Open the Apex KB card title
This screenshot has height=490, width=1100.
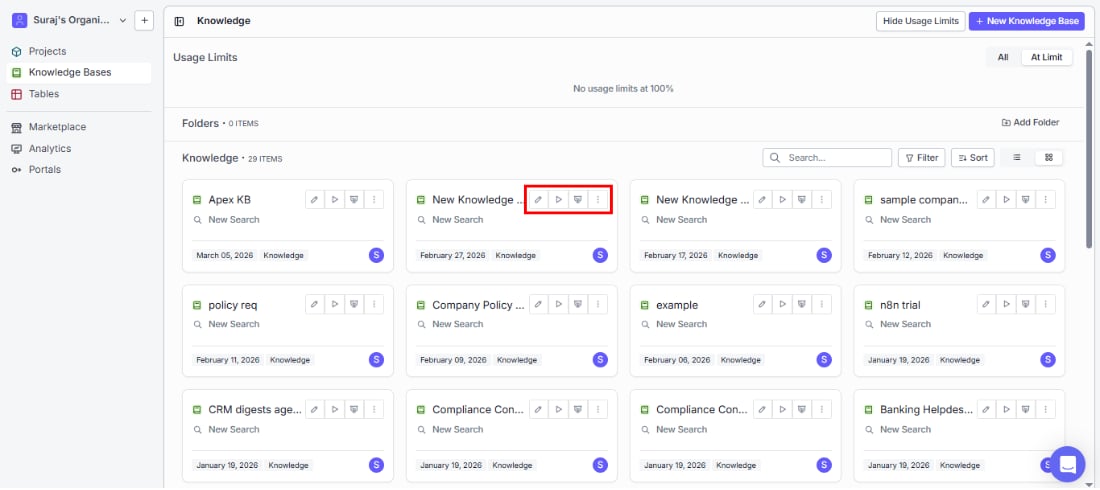pyautogui.click(x=229, y=200)
